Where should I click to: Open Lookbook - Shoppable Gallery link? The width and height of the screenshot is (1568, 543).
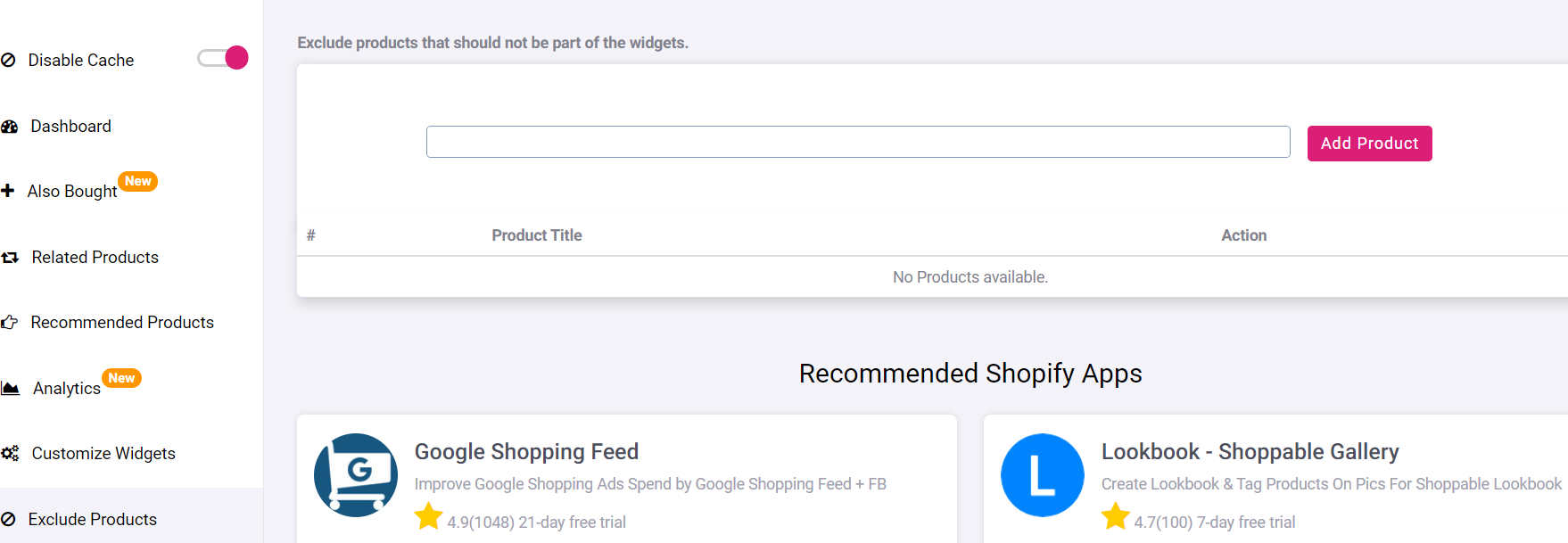pyautogui.click(x=1250, y=452)
